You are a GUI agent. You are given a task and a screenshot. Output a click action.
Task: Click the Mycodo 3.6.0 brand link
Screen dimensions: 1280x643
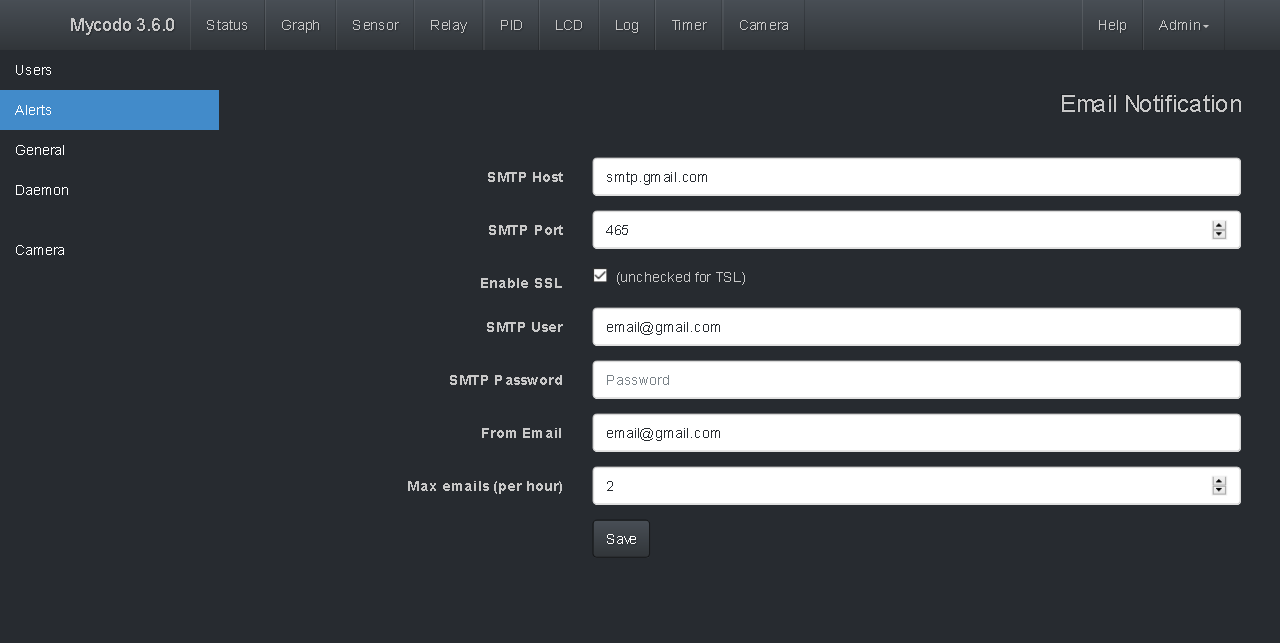(x=122, y=25)
